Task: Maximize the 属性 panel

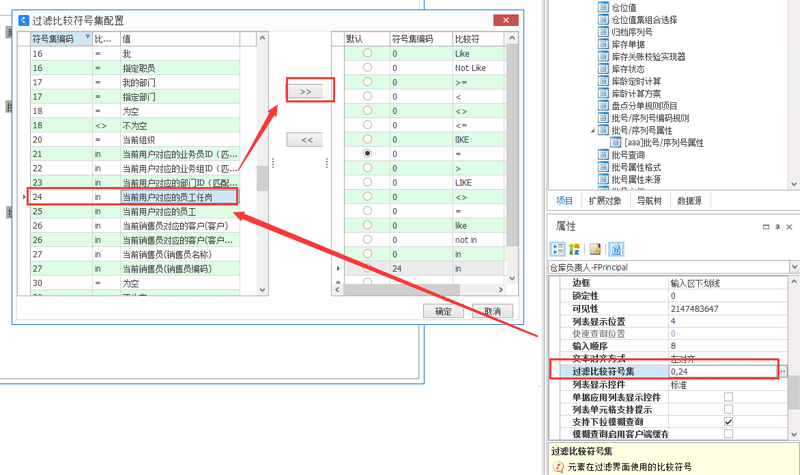Action: point(766,227)
